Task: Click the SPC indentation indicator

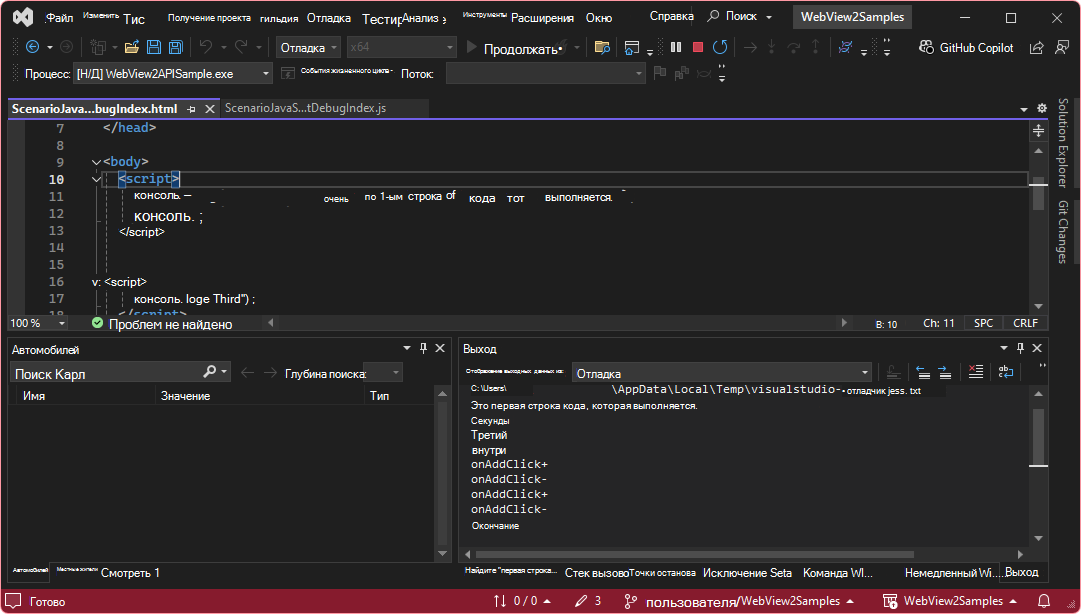Action: (x=983, y=323)
